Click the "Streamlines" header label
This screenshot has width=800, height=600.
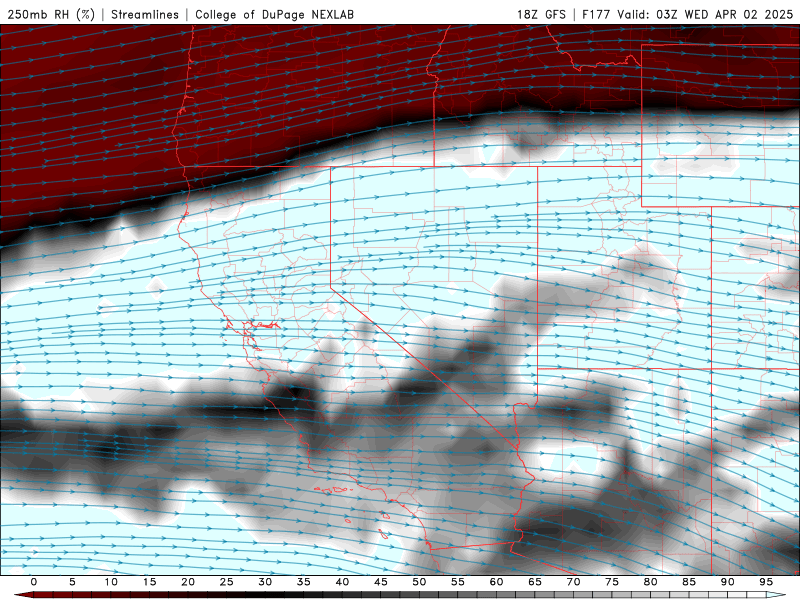145,14
